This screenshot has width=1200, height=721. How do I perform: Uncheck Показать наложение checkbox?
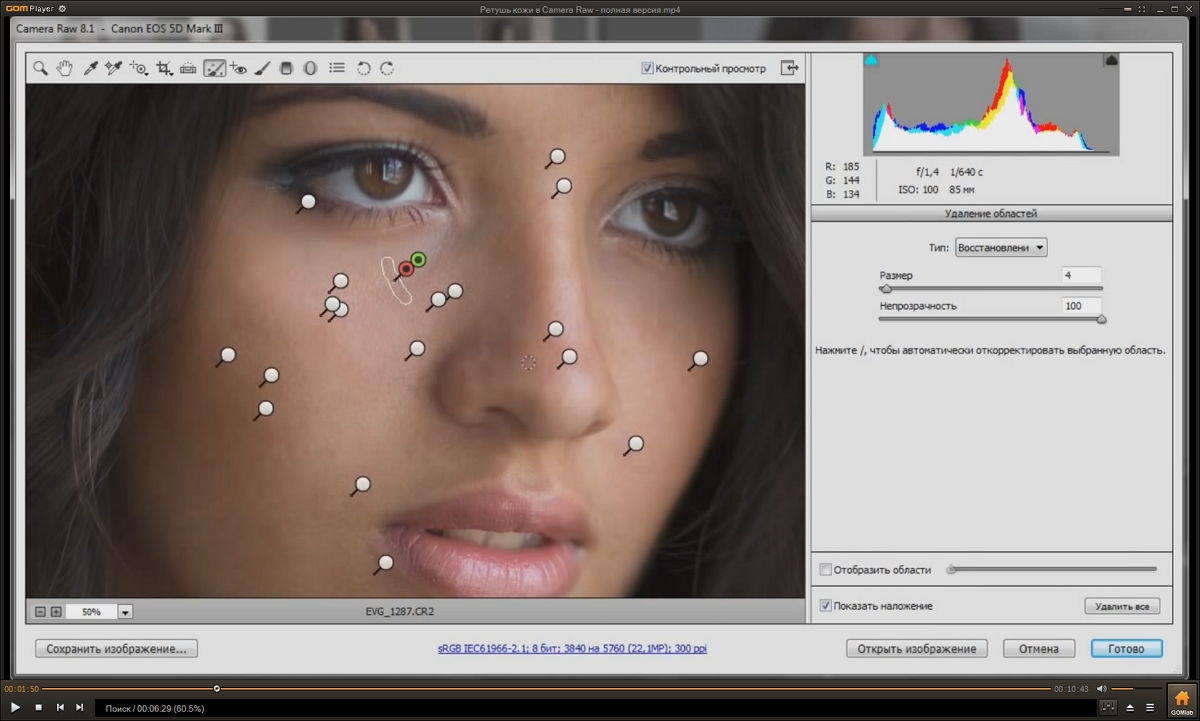[x=825, y=605]
